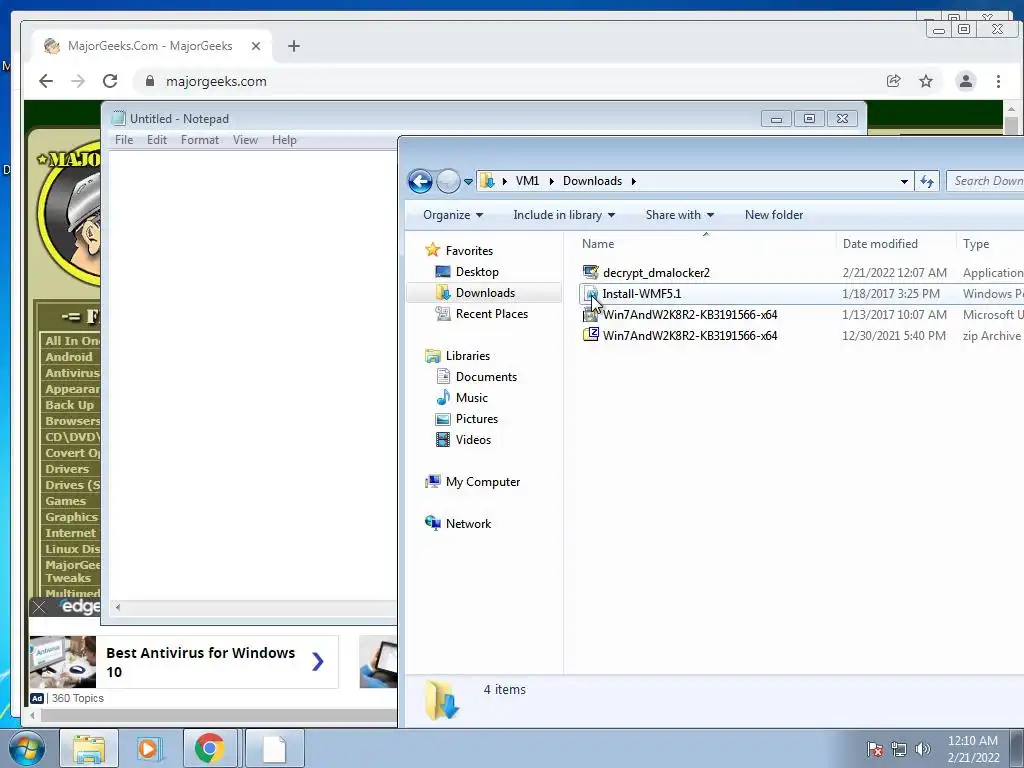This screenshot has width=1024, height=768.
Task: Click Downloads in the breadcrumb path
Action: click(592, 181)
